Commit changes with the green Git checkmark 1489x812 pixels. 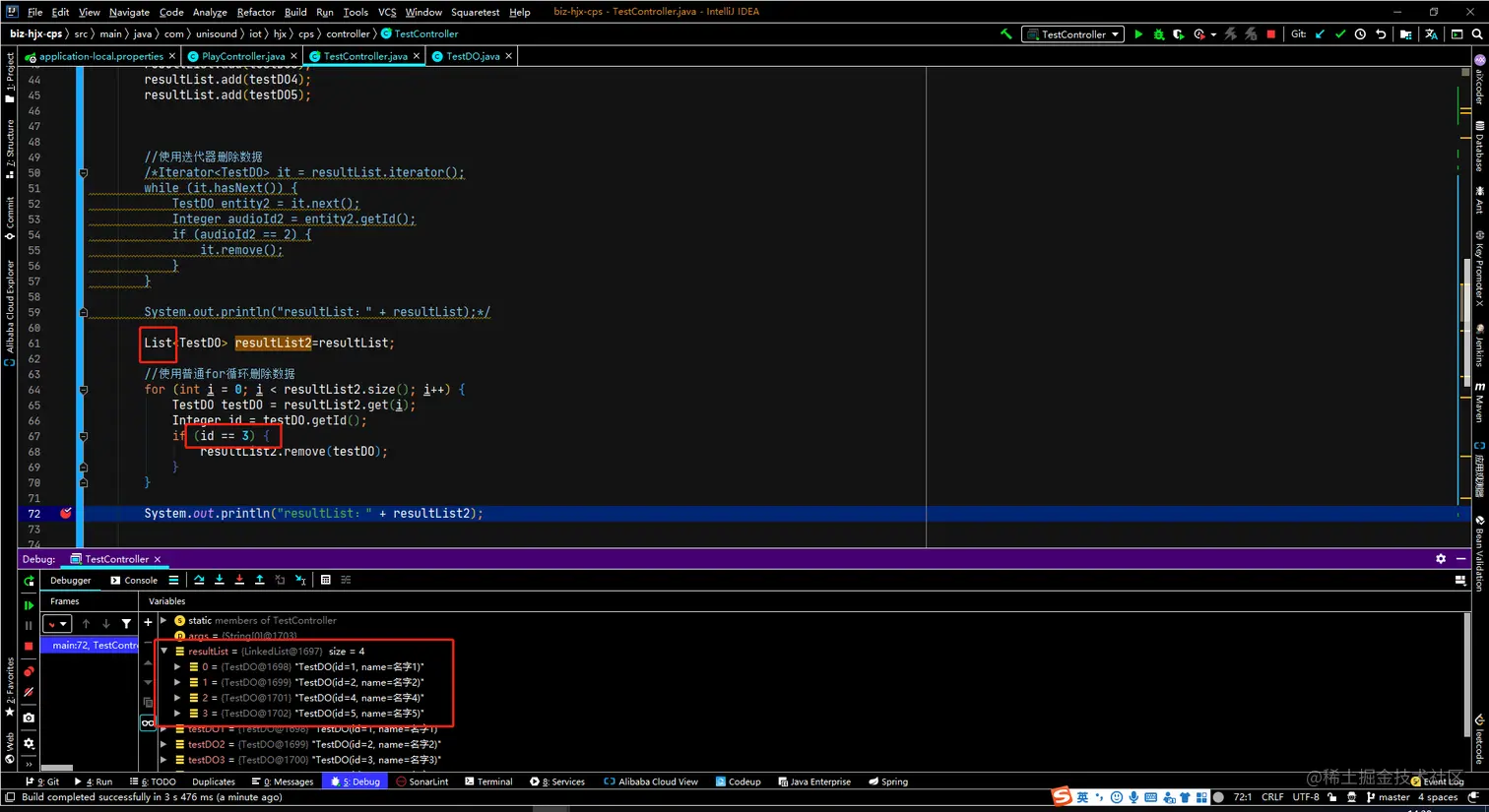[x=1340, y=34]
